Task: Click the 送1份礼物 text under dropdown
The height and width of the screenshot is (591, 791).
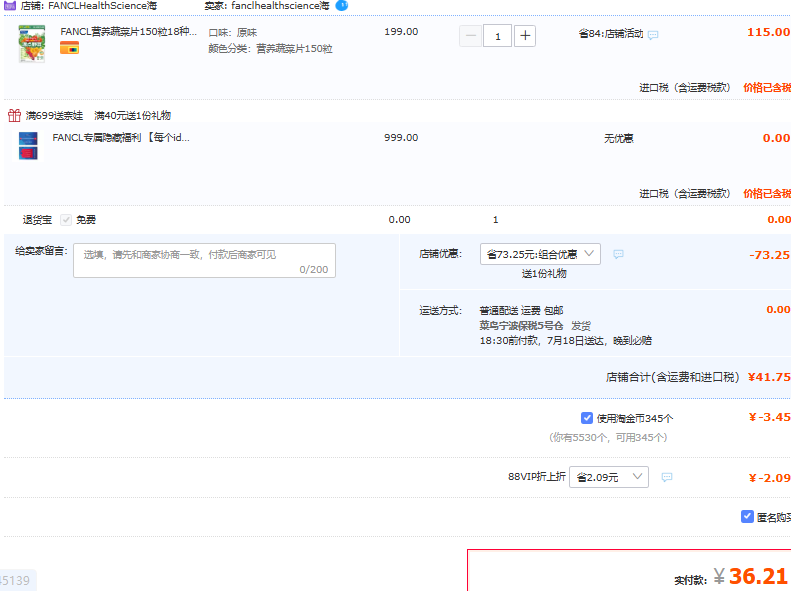Action: (x=544, y=274)
